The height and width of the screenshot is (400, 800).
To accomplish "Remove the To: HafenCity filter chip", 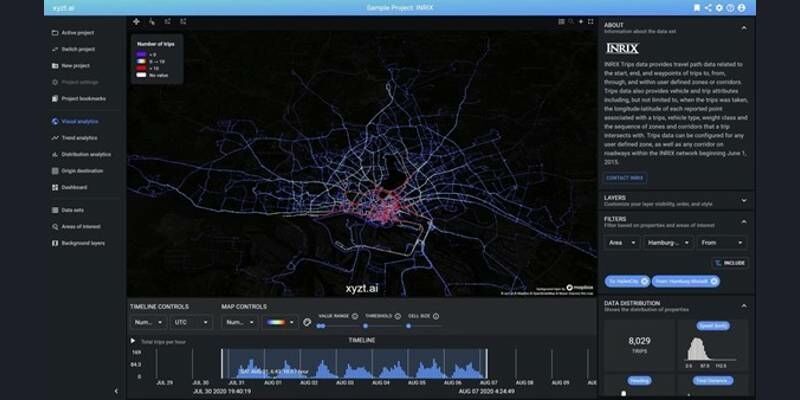I will coord(644,281).
